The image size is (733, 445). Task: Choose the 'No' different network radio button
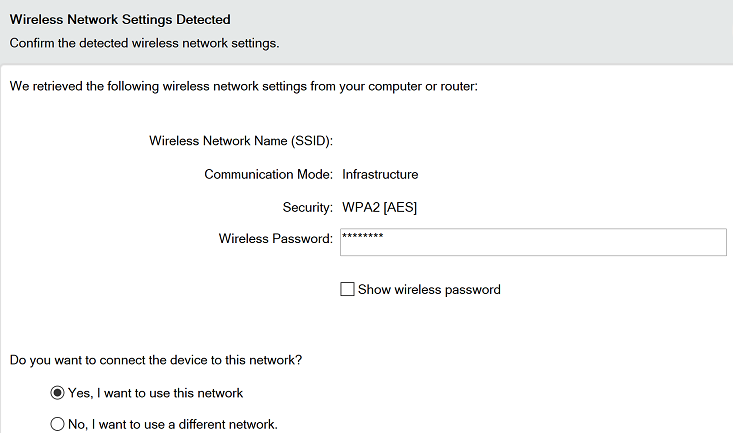click(x=57, y=424)
